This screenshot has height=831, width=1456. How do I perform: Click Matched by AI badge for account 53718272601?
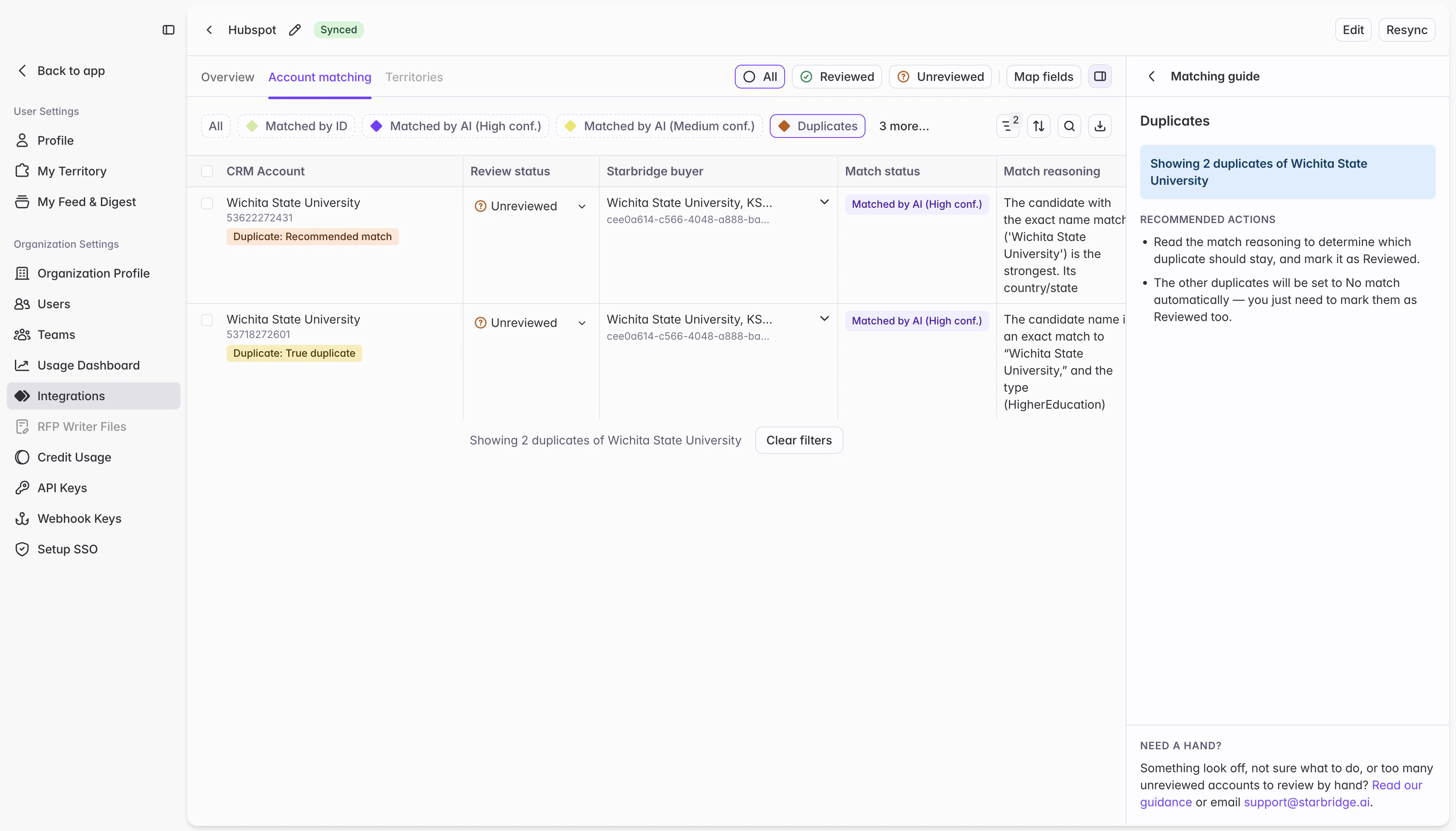(917, 321)
